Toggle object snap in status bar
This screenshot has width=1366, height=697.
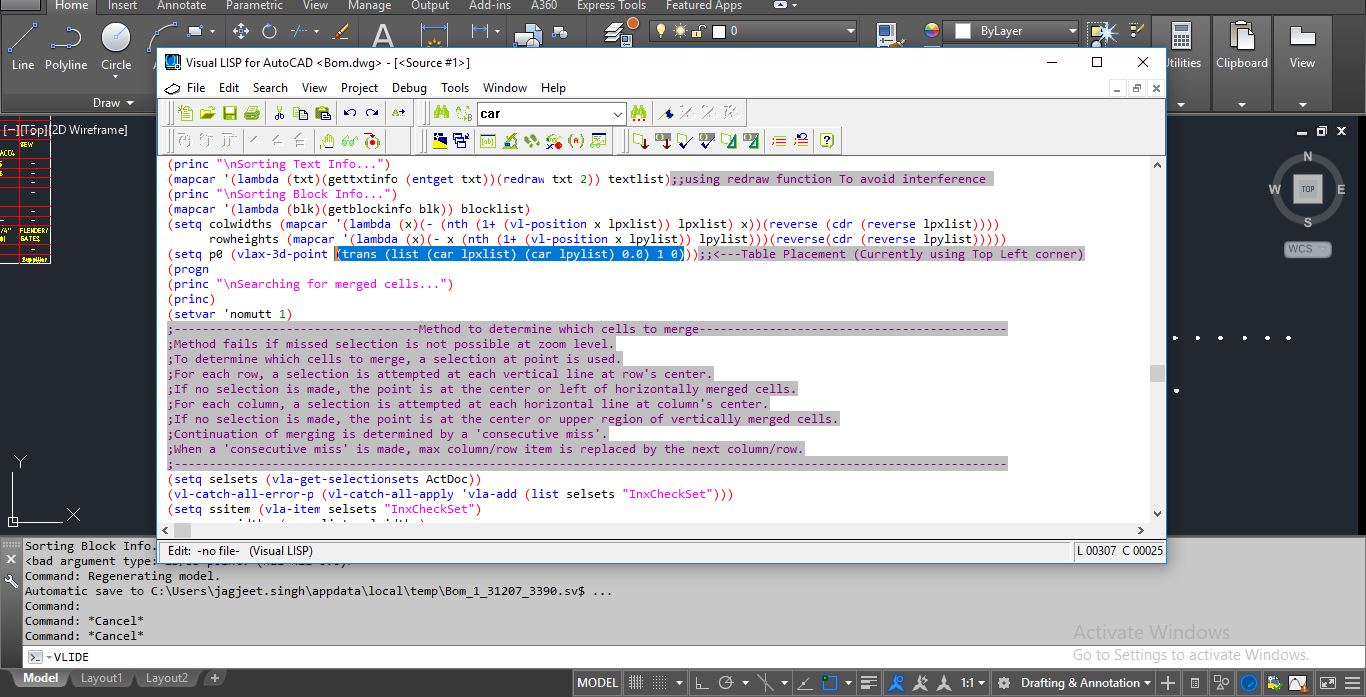pyautogui.click(x=830, y=683)
